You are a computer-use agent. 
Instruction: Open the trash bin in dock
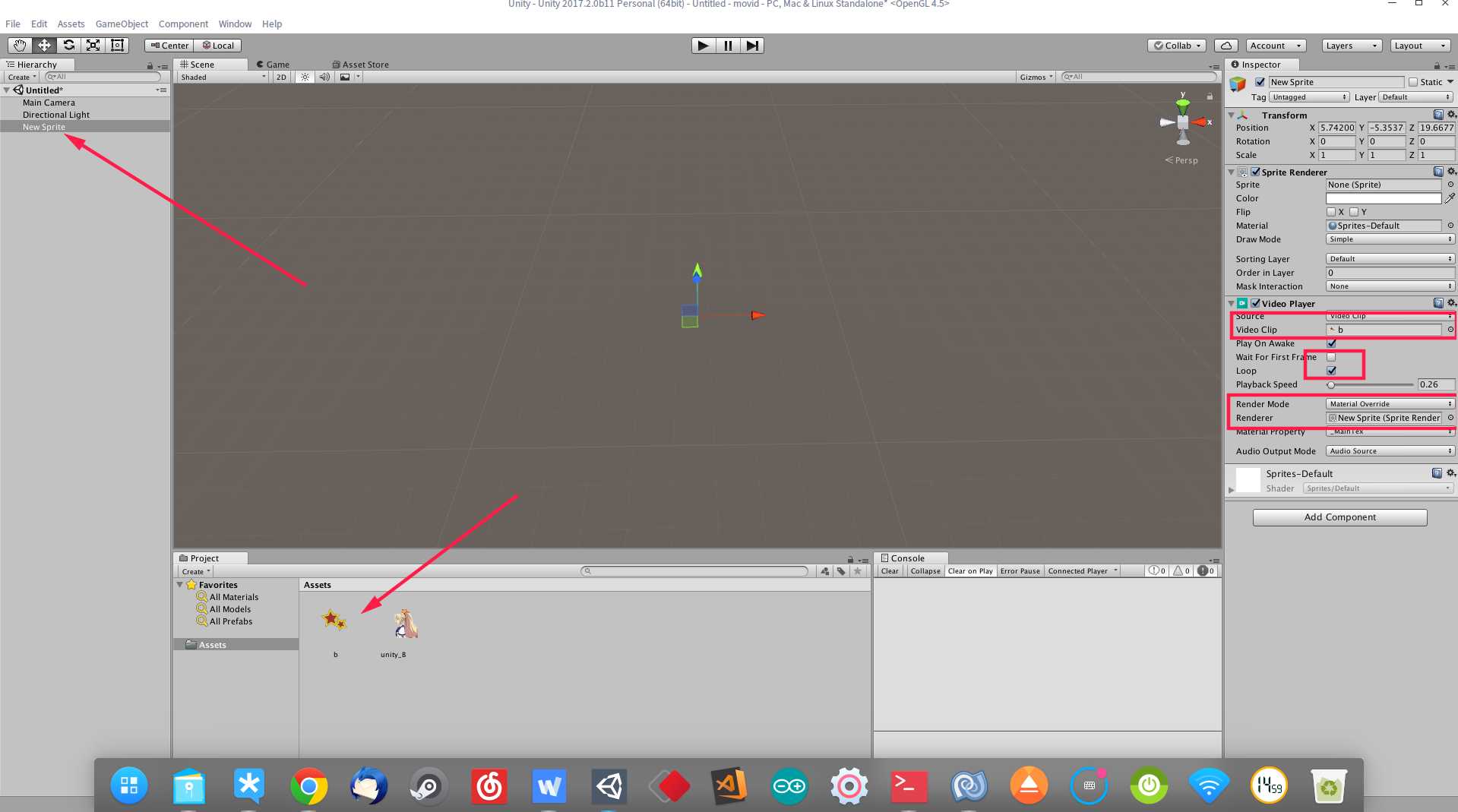(x=1329, y=786)
